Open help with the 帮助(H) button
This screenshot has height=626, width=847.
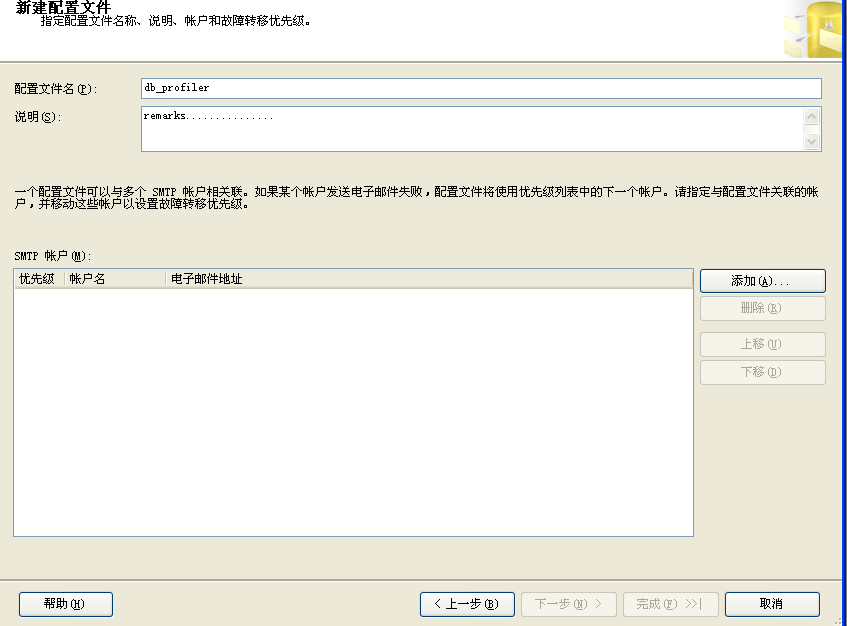click(65, 604)
